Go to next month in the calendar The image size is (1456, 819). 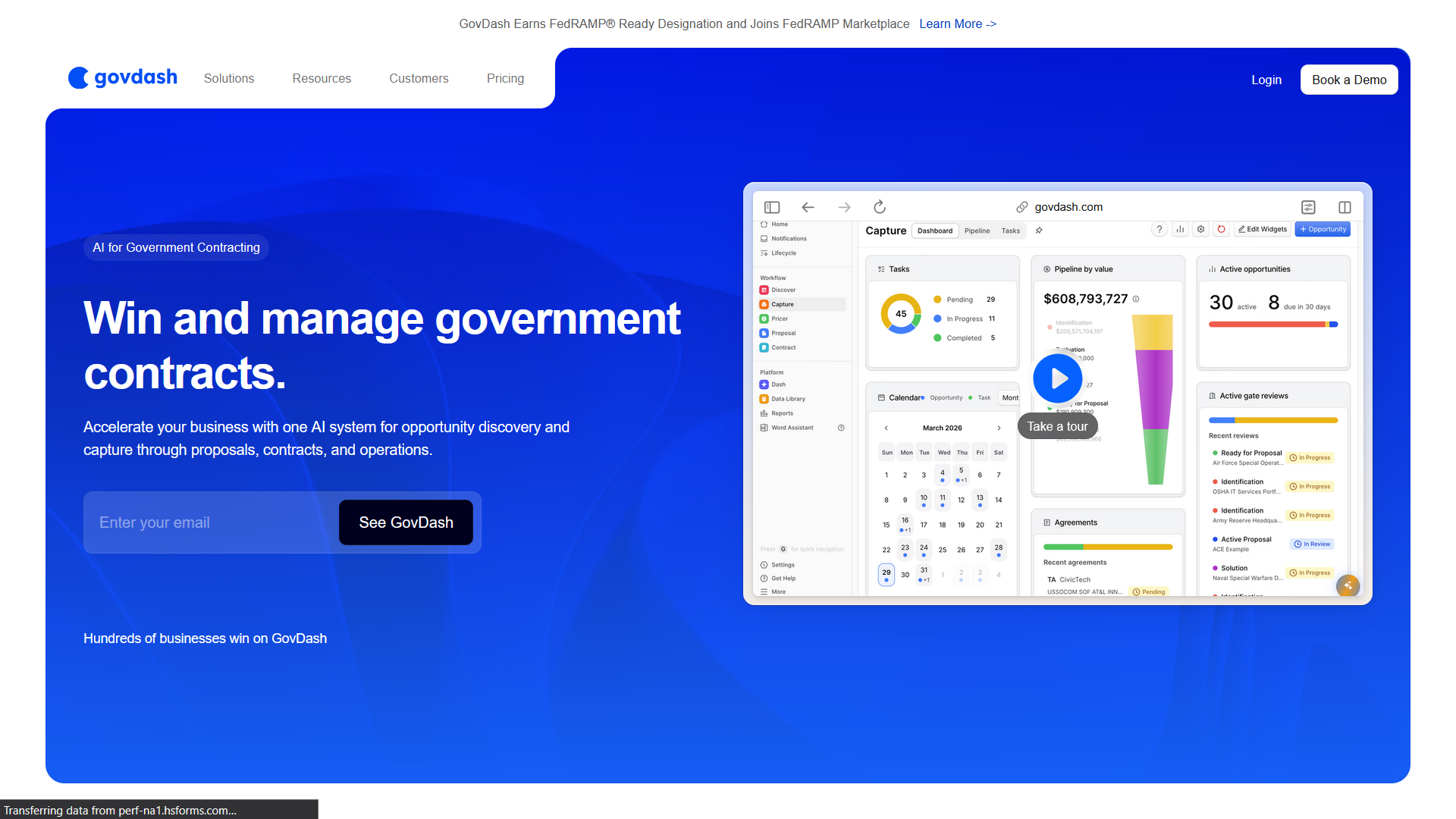(x=999, y=428)
